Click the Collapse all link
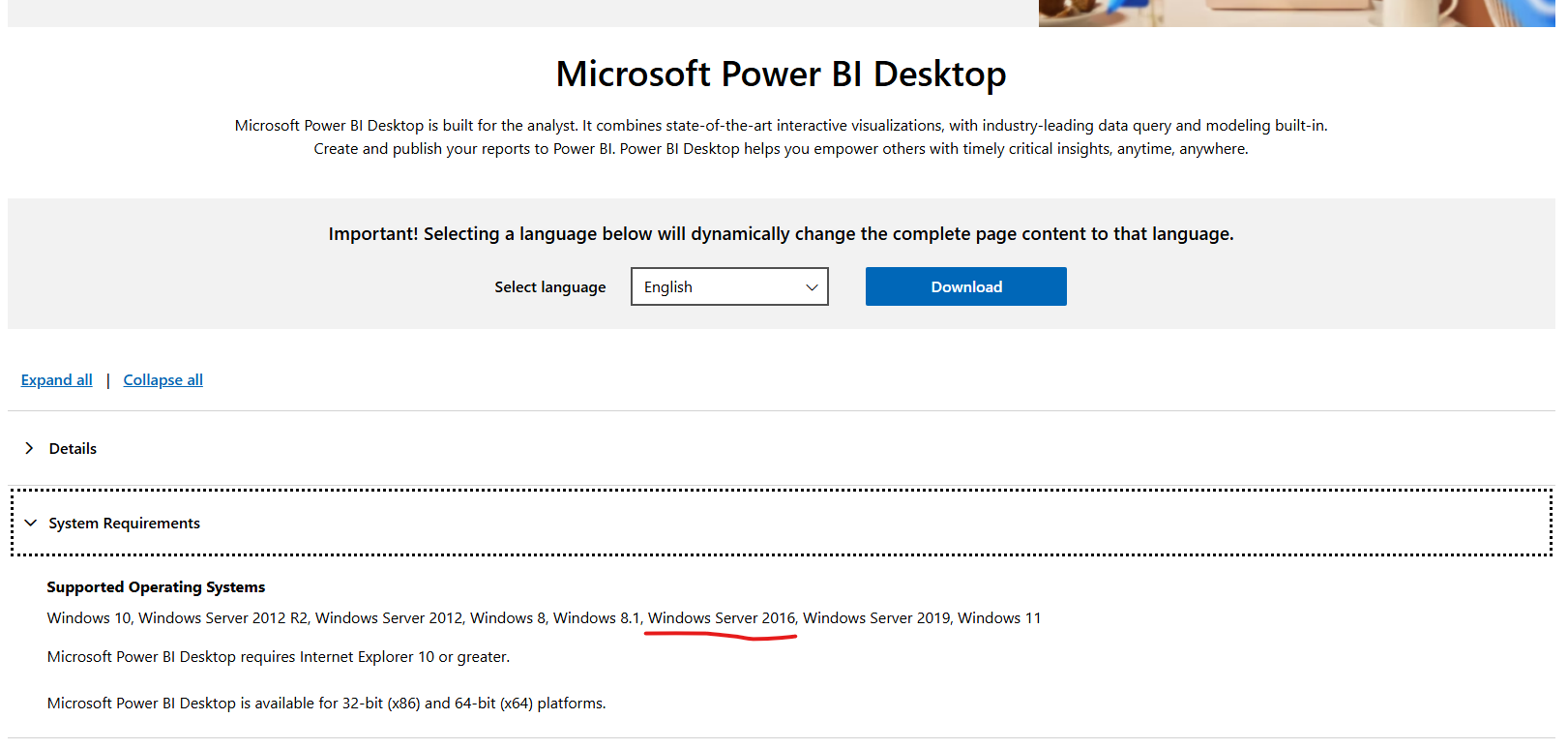The height and width of the screenshot is (749, 1568). coord(163,380)
